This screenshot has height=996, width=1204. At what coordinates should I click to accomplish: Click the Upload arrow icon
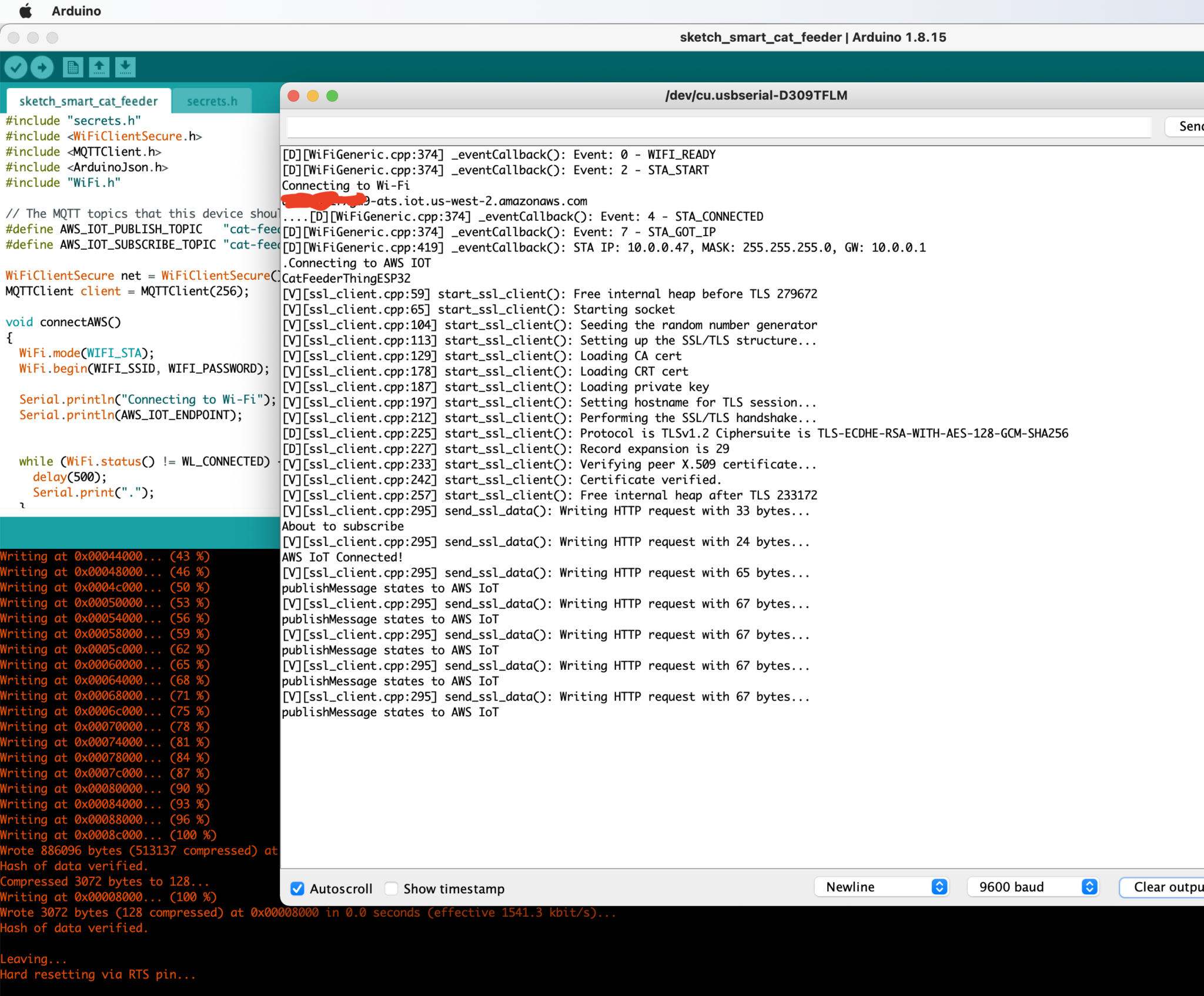pyautogui.click(x=42, y=68)
